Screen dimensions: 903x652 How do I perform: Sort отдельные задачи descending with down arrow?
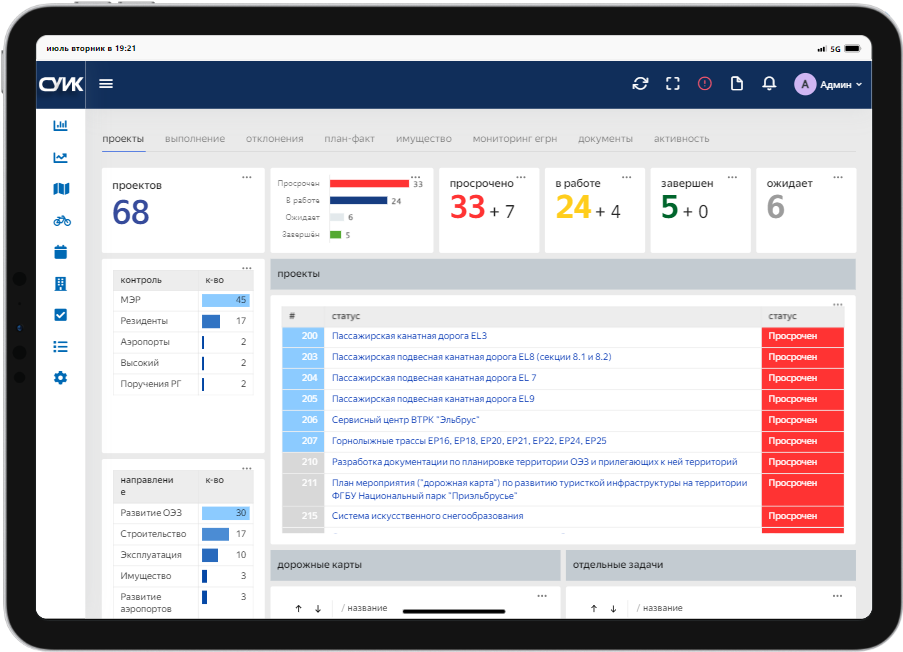pos(613,608)
